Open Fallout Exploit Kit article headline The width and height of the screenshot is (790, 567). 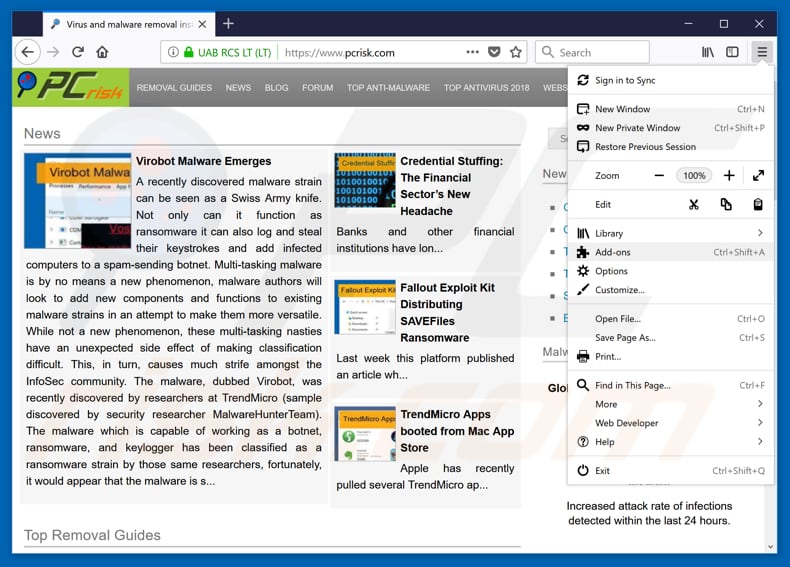pyautogui.click(x=447, y=312)
